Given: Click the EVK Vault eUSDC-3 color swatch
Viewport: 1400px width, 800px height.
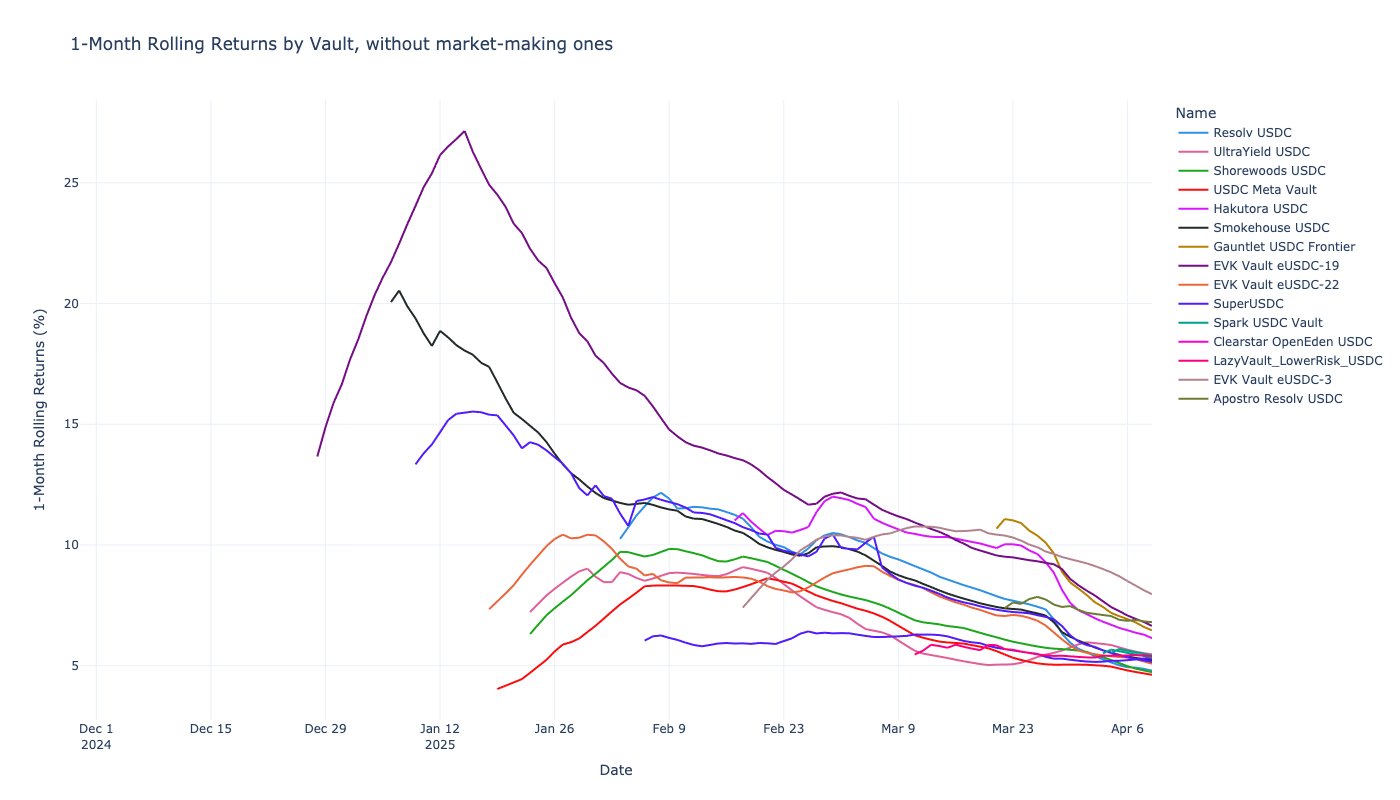Looking at the screenshot, I should pos(1192,380).
